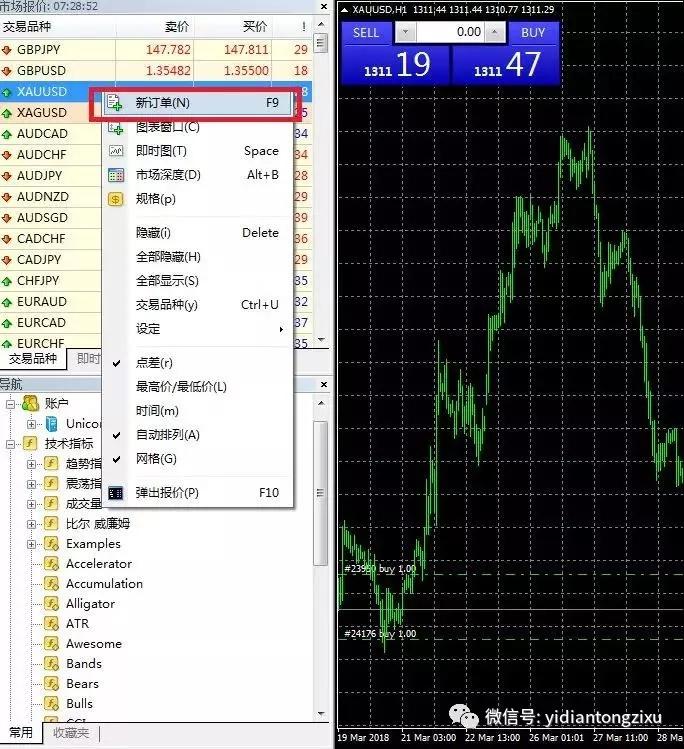The image size is (684, 749).
Task: Click the Alligator indicator icon
Action: (x=50, y=604)
